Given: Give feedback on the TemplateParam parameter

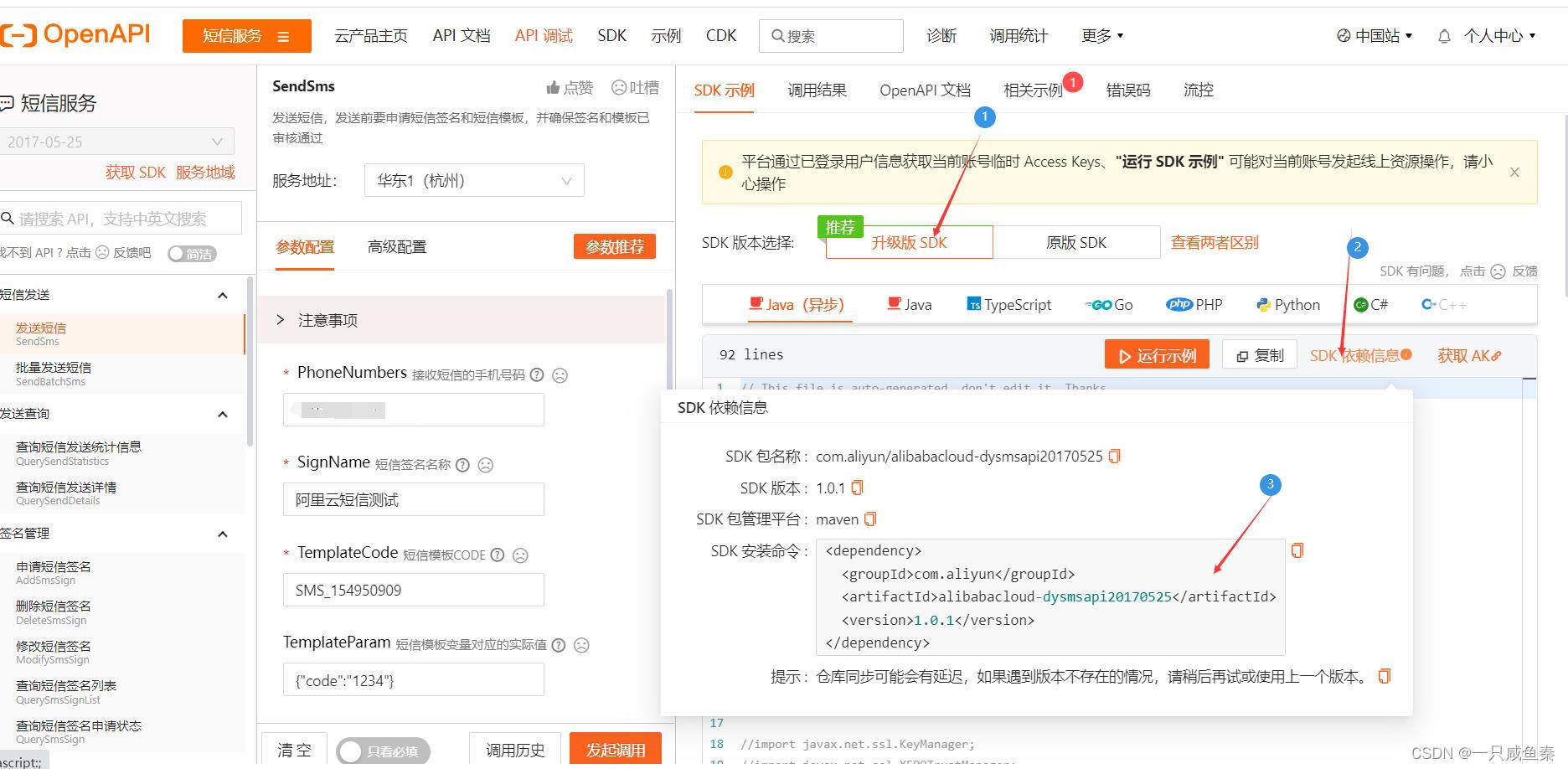Looking at the screenshot, I should (581, 645).
